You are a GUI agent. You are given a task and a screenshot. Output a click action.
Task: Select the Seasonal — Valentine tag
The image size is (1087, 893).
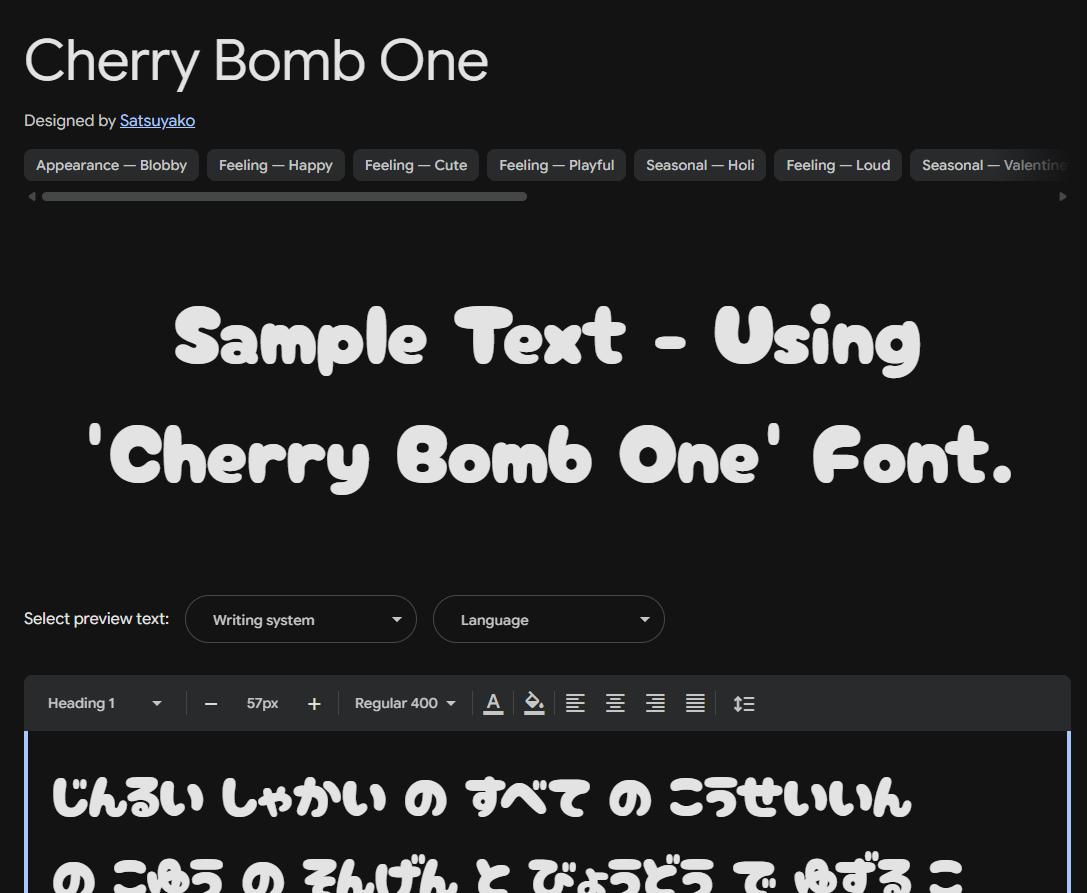(990, 165)
